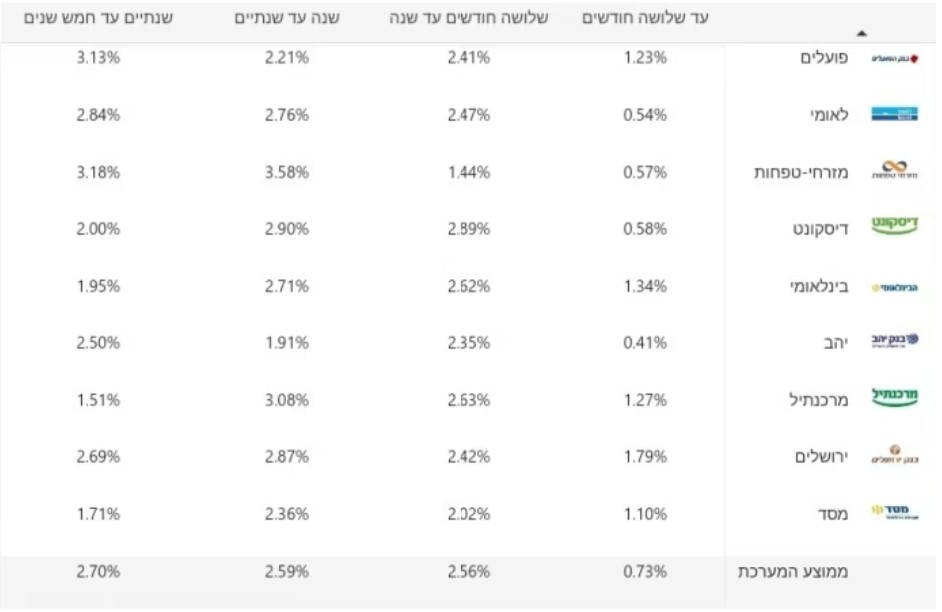The width and height of the screenshot is (942, 612).
Task: Click the Bank of Jerusalem logo icon
Action: pos(894,456)
